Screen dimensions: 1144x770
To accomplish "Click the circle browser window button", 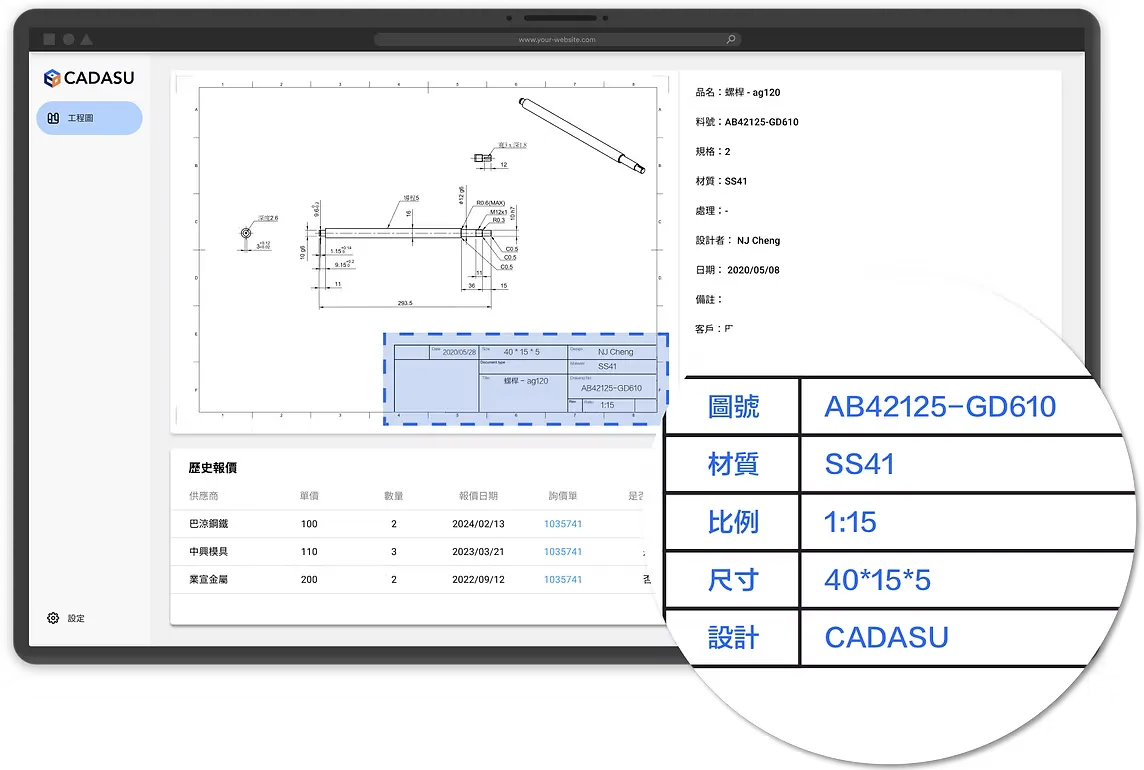I will (x=69, y=39).
